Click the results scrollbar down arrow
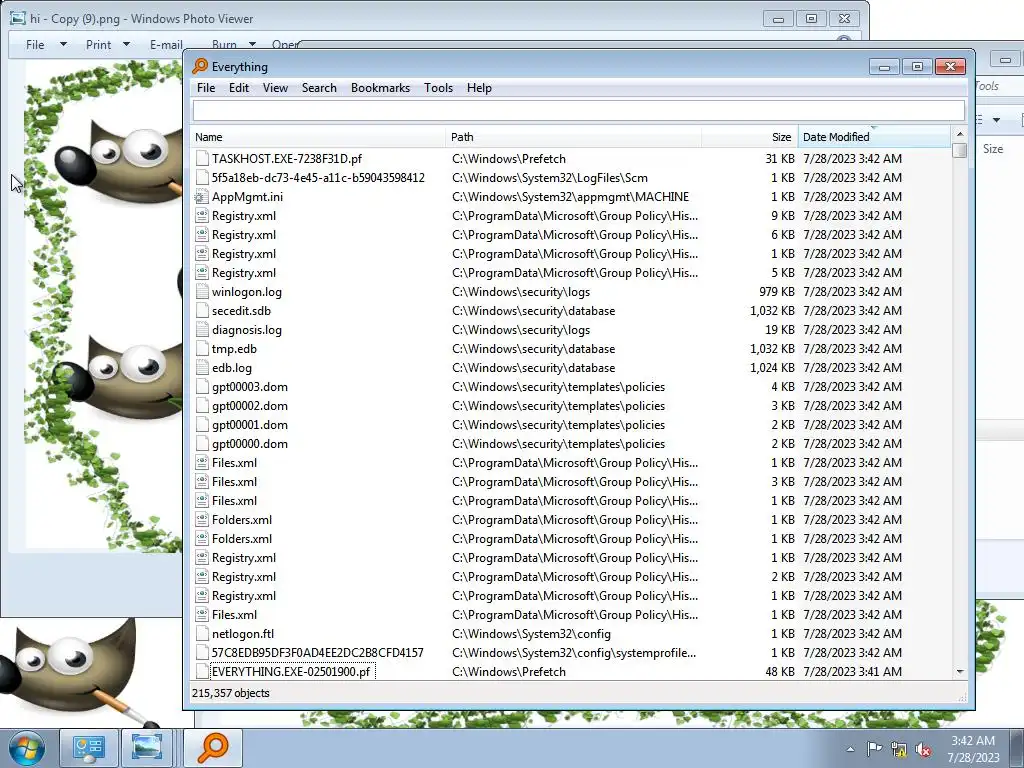The image size is (1024, 768). [x=959, y=671]
